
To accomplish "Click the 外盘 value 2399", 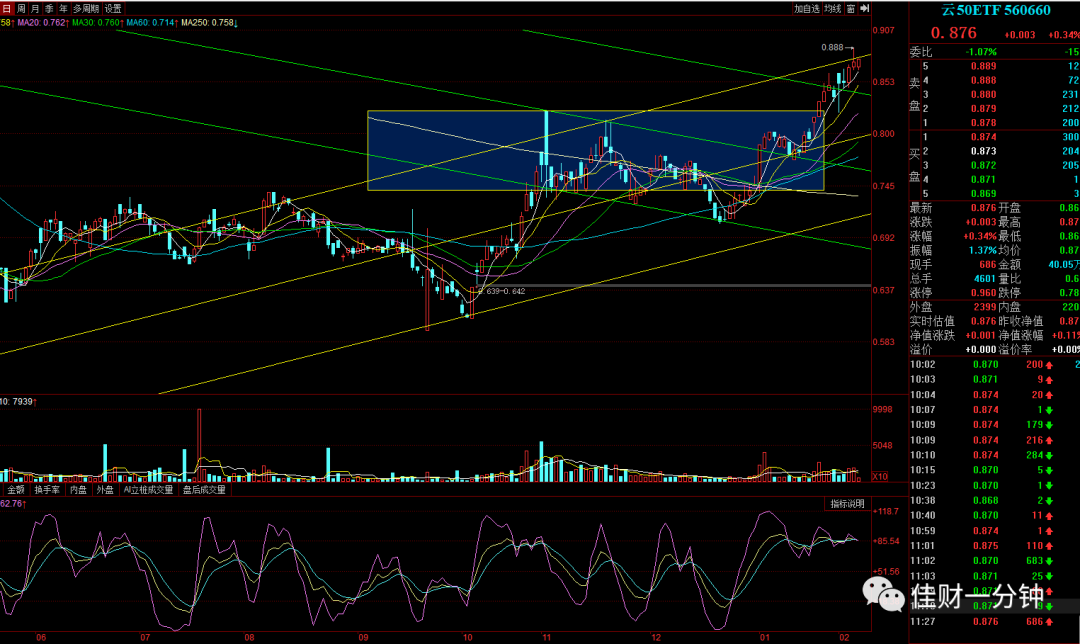I will [x=985, y=307].
